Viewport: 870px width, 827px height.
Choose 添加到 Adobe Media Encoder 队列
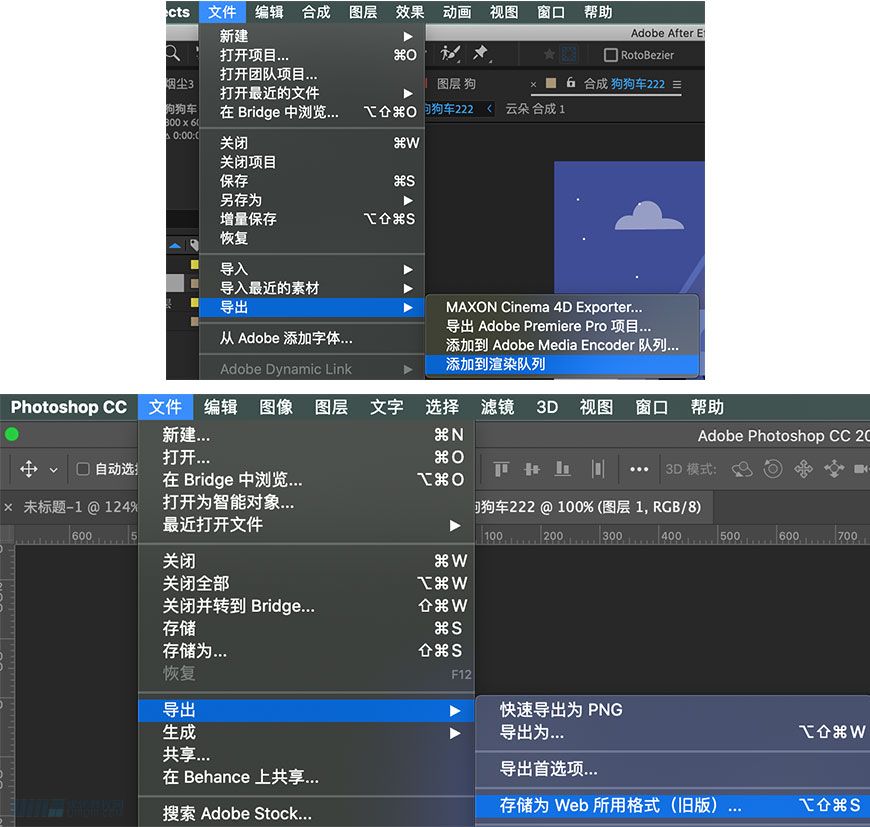(562, 345)
